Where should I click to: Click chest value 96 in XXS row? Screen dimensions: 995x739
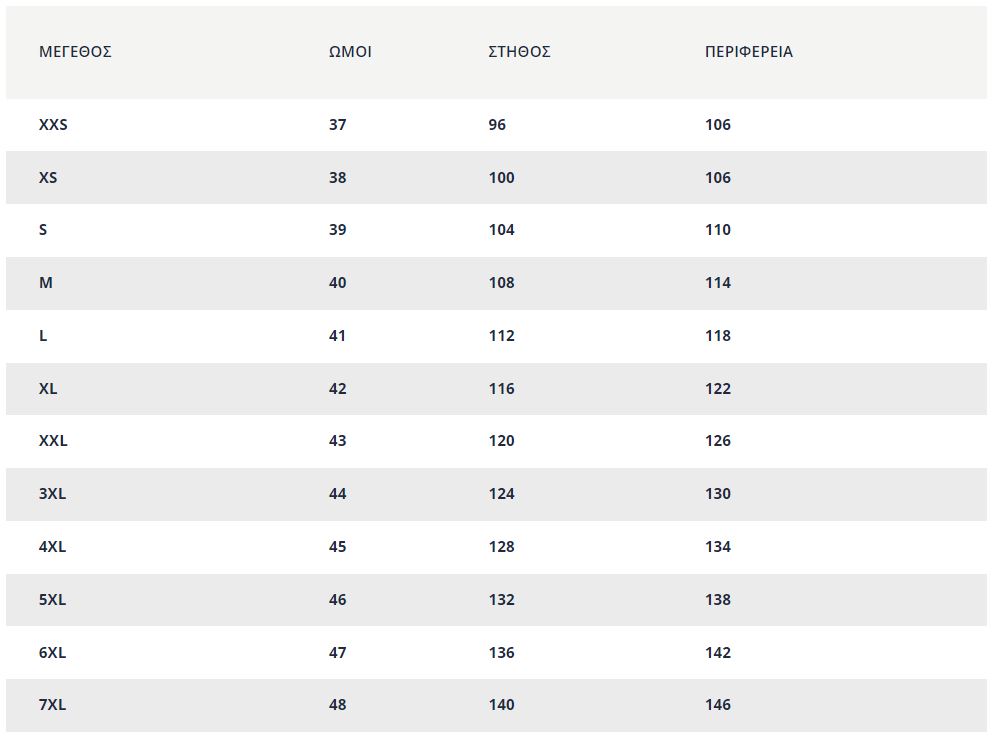pyautogui.click(x=497, y=124)
